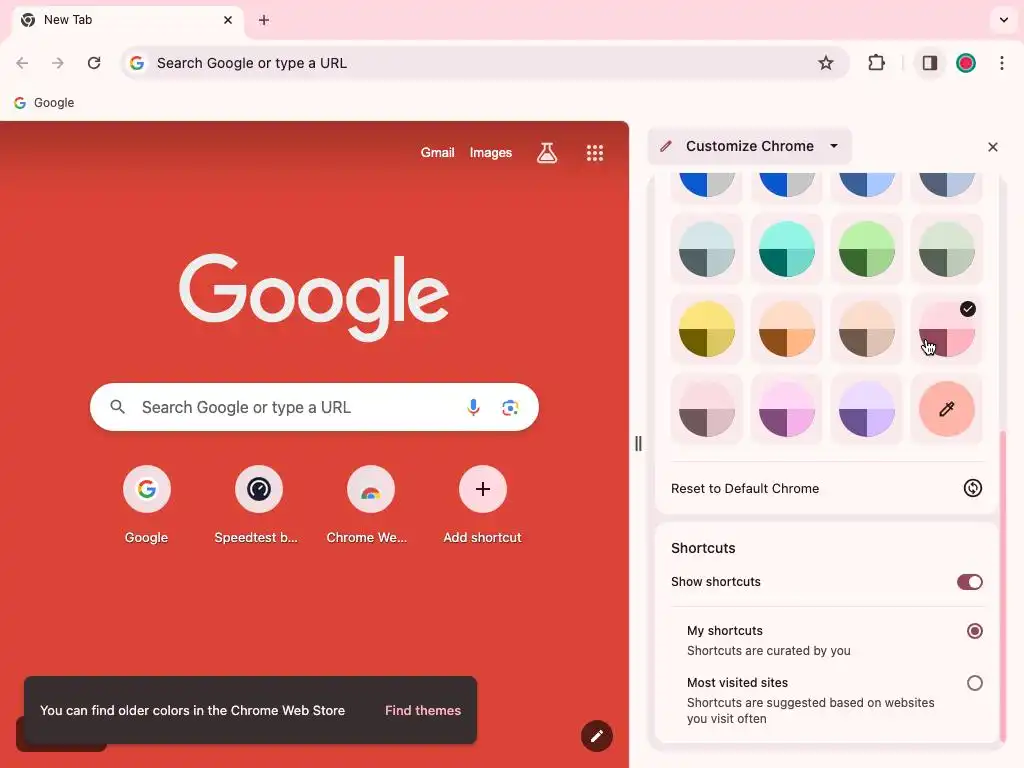Open Chrome three-dot menu
This screenshot has height=768, width=1024.
pyautogui.click(x=1002, y=63)
